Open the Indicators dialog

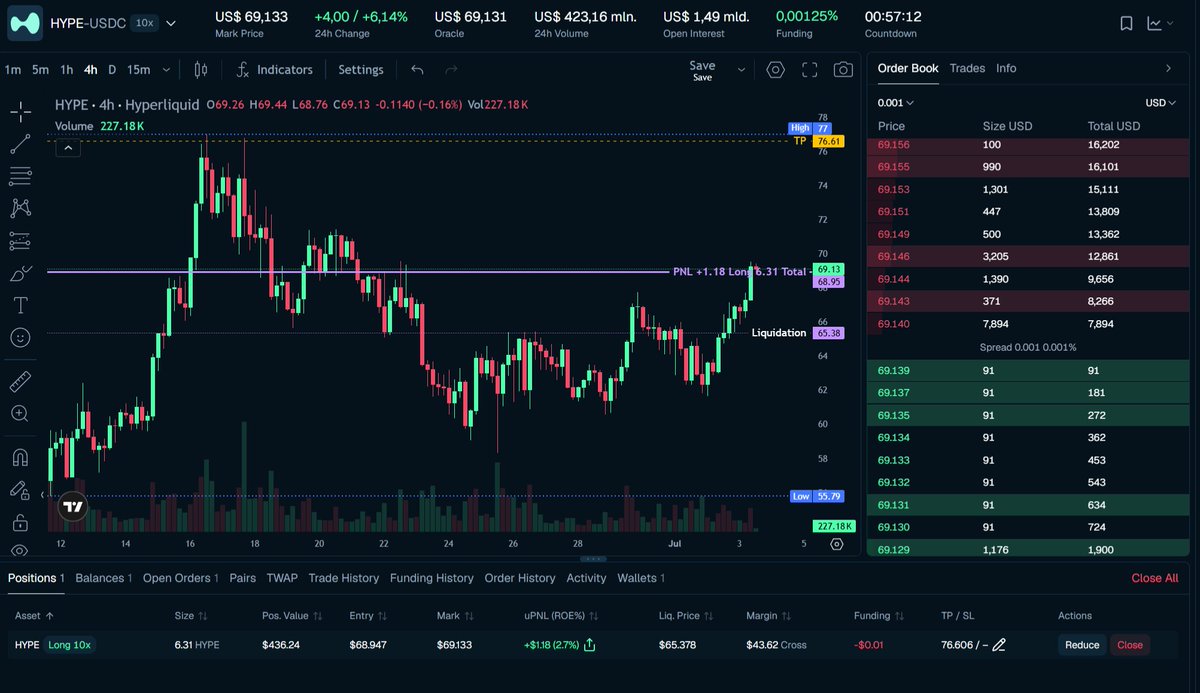click(275, 70)
